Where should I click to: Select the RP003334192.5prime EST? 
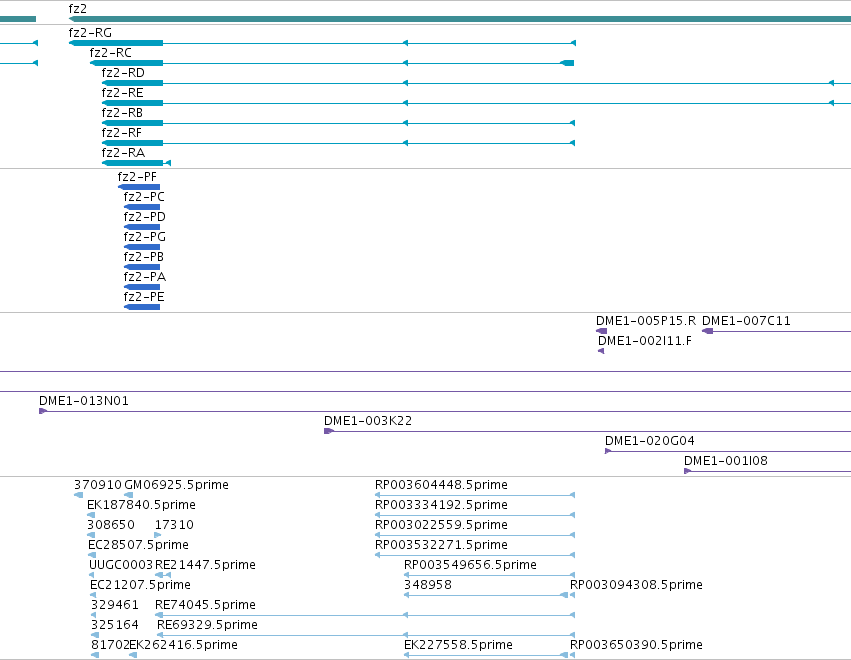pyautogui.click(x=475, y=515)
